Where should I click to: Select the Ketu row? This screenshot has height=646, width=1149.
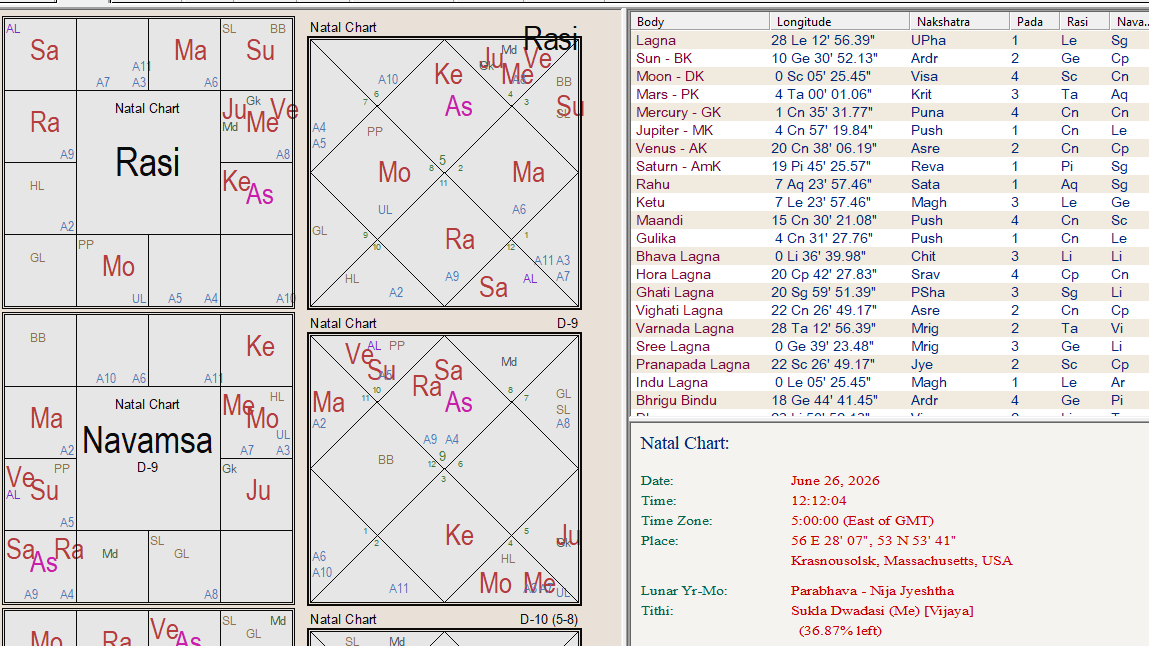point(890,202)
